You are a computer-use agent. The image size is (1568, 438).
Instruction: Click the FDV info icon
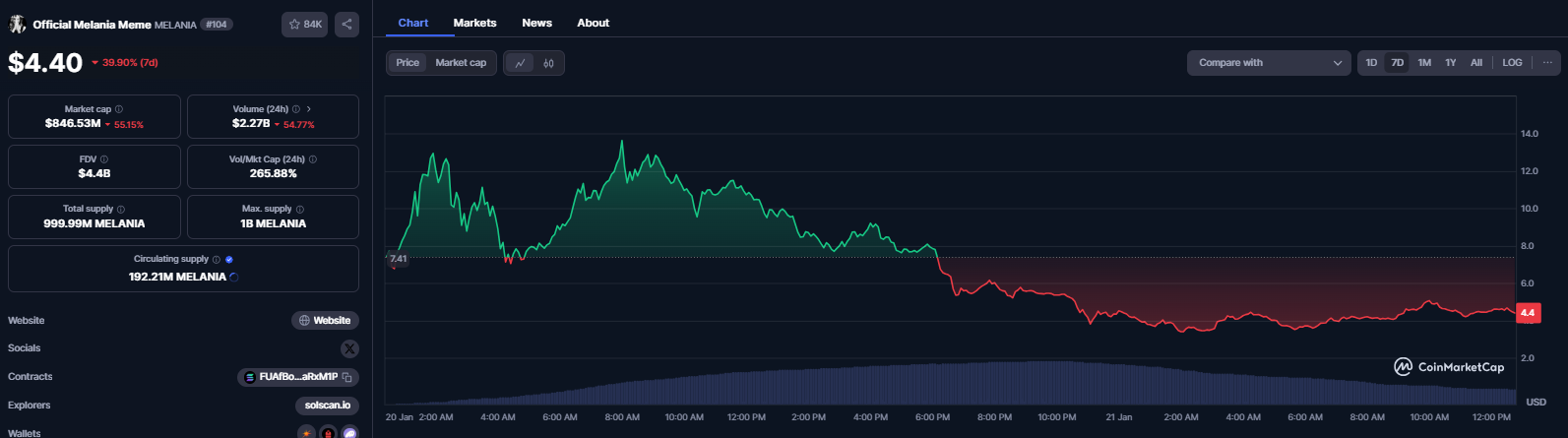pyautogui.click(x=104, y=159)
